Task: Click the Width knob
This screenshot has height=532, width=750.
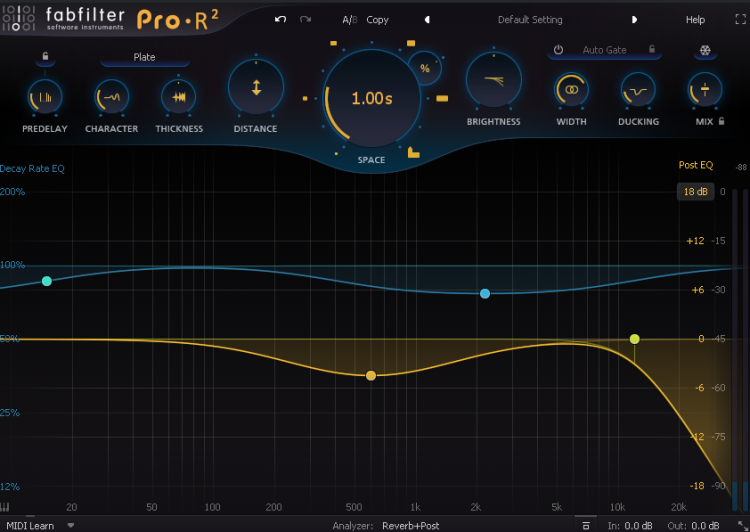Action: 571,89
